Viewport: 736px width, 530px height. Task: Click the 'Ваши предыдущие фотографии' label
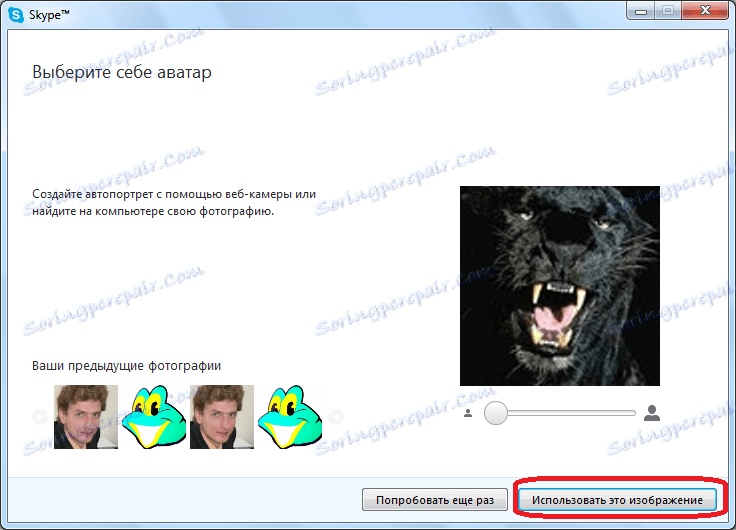tap(126, 365)
